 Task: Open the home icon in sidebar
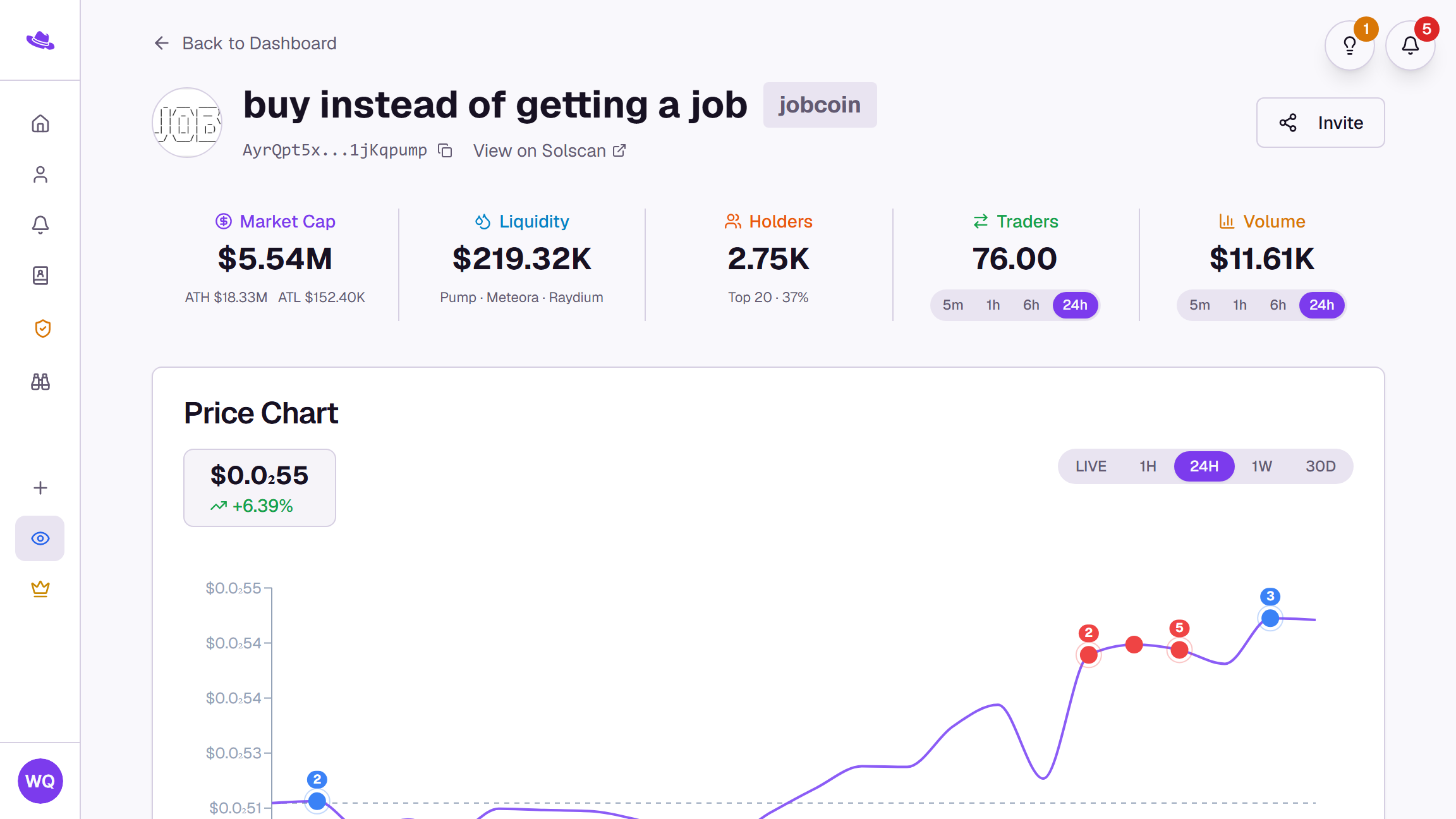pyautogui.click(x=40, y=123)
